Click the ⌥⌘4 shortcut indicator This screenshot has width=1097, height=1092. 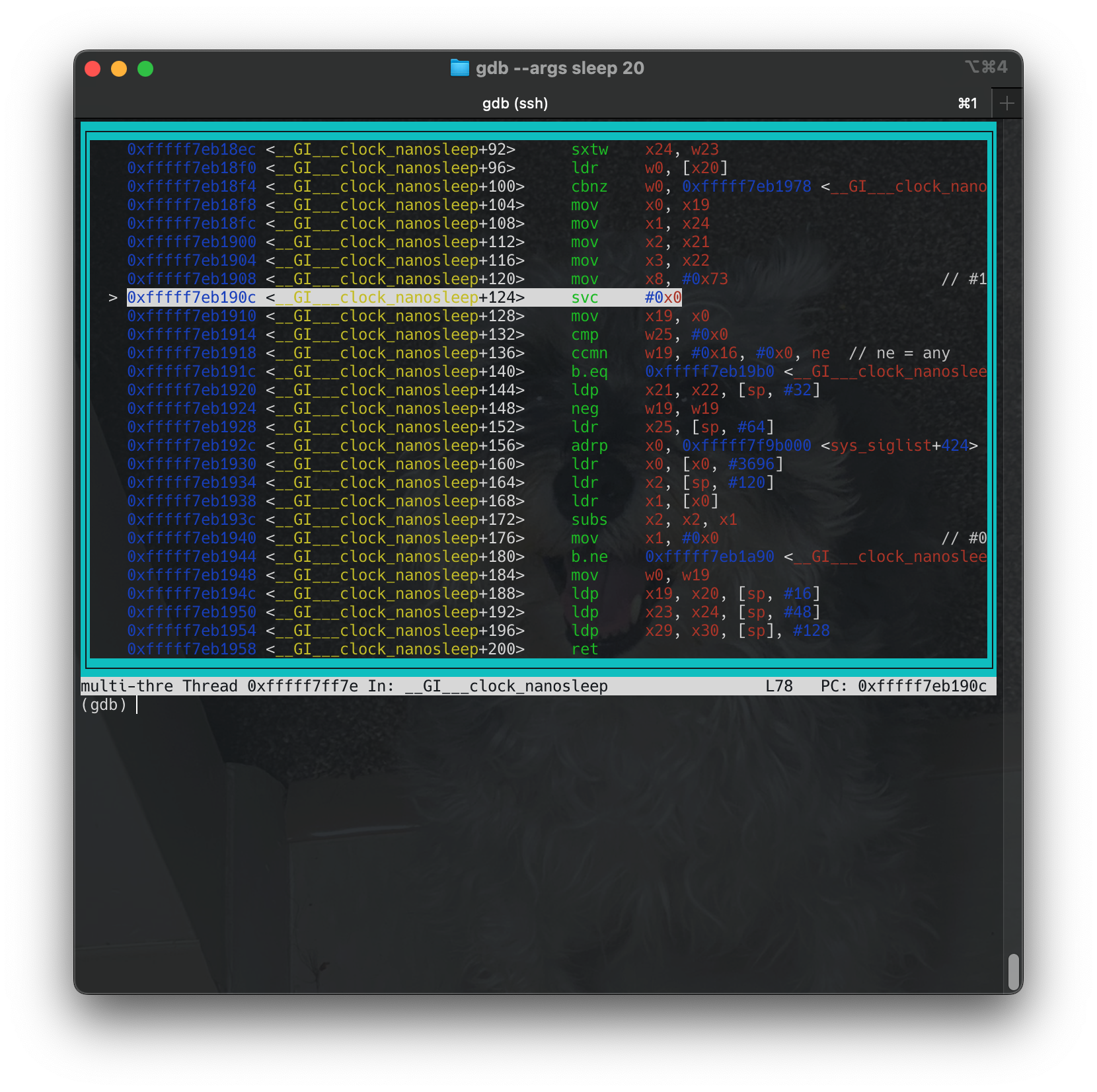click(x=987, y=66)
